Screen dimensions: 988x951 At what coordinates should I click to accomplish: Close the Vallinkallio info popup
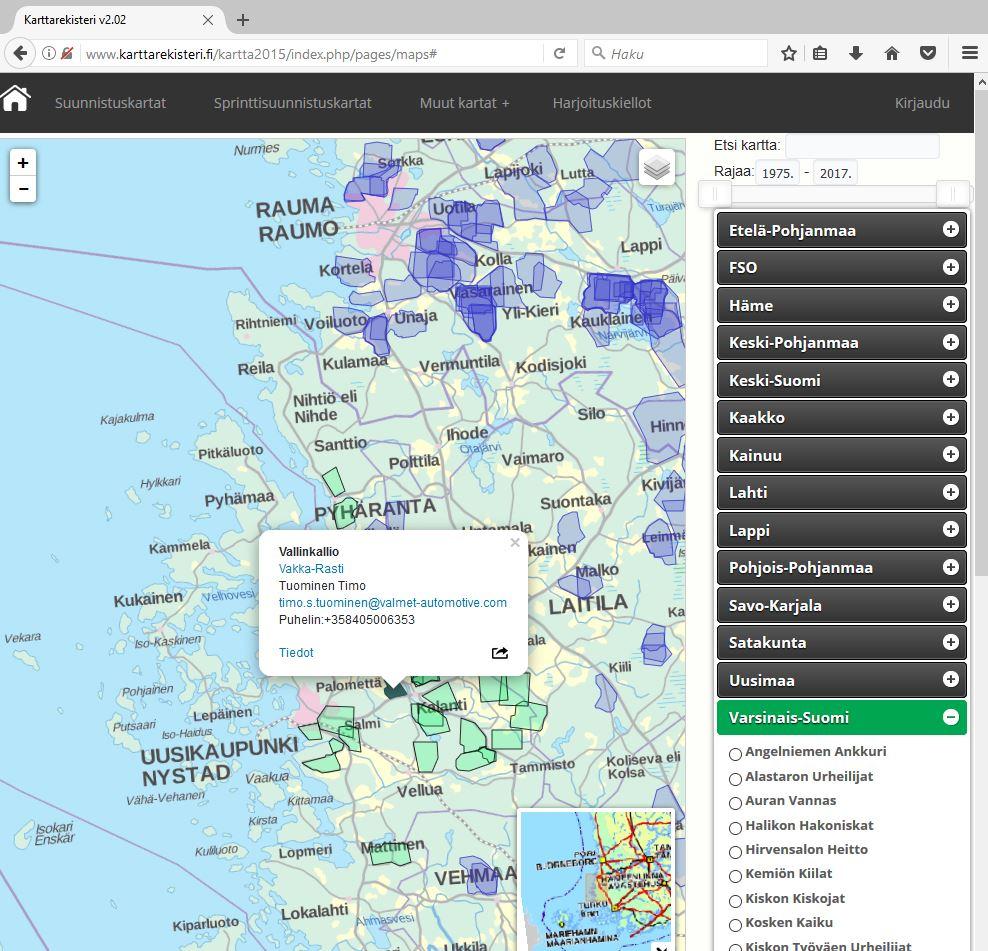[x=515, y=543]
